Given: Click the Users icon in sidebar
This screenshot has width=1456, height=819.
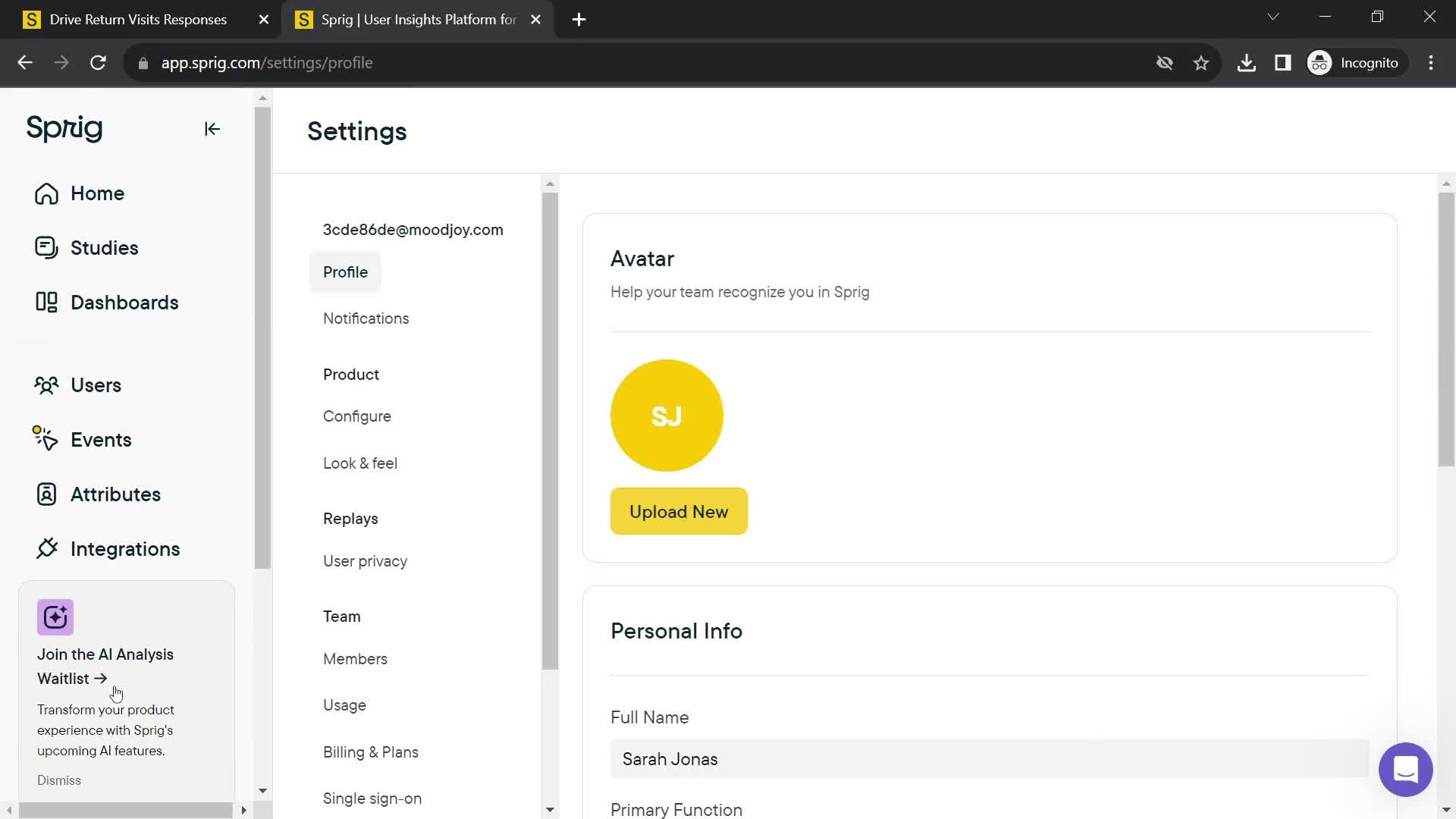Looking at the screenshot, I should pyautogui.click(x=46, y=385).
